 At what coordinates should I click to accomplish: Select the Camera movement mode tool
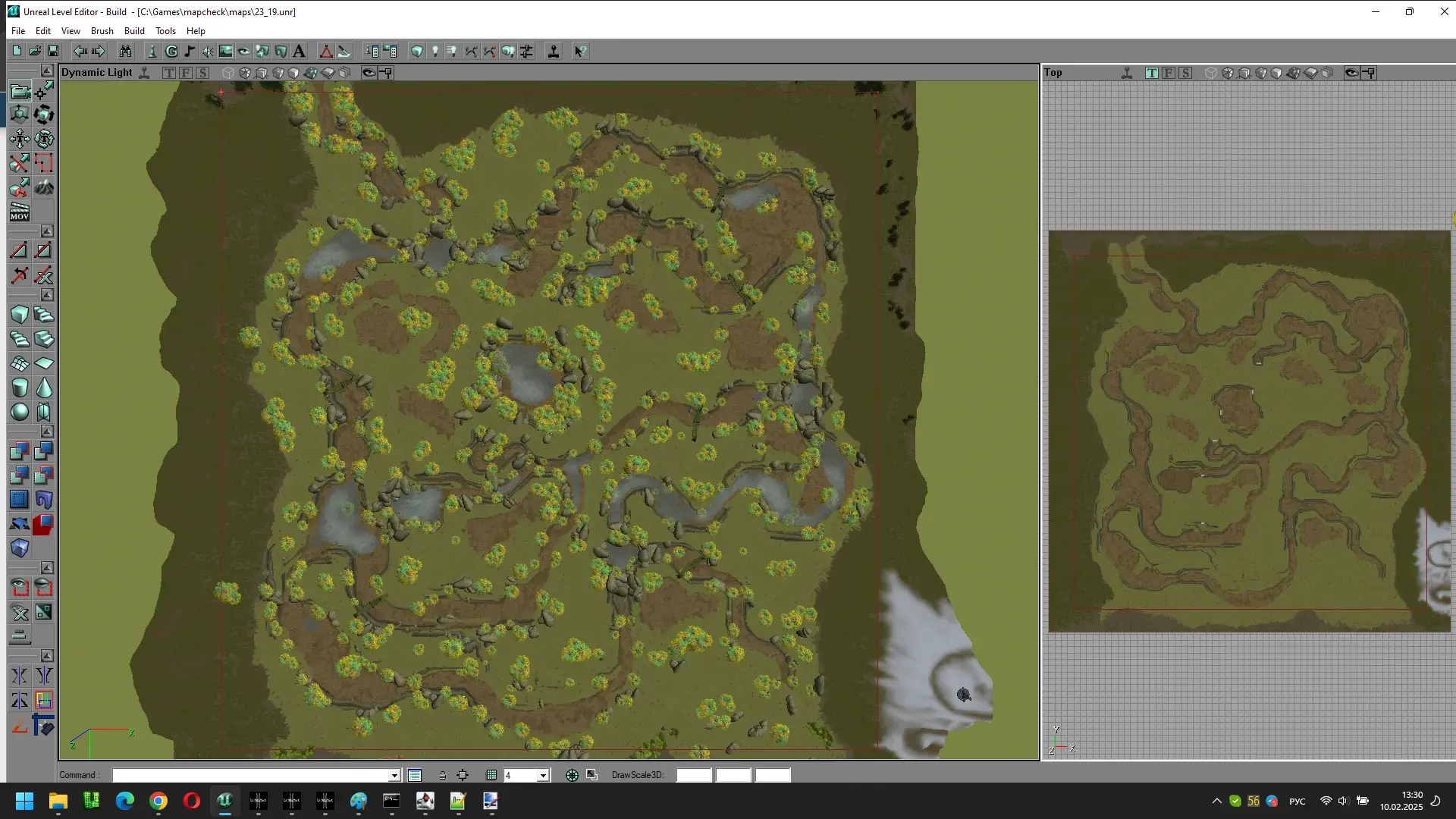point(20,91)
